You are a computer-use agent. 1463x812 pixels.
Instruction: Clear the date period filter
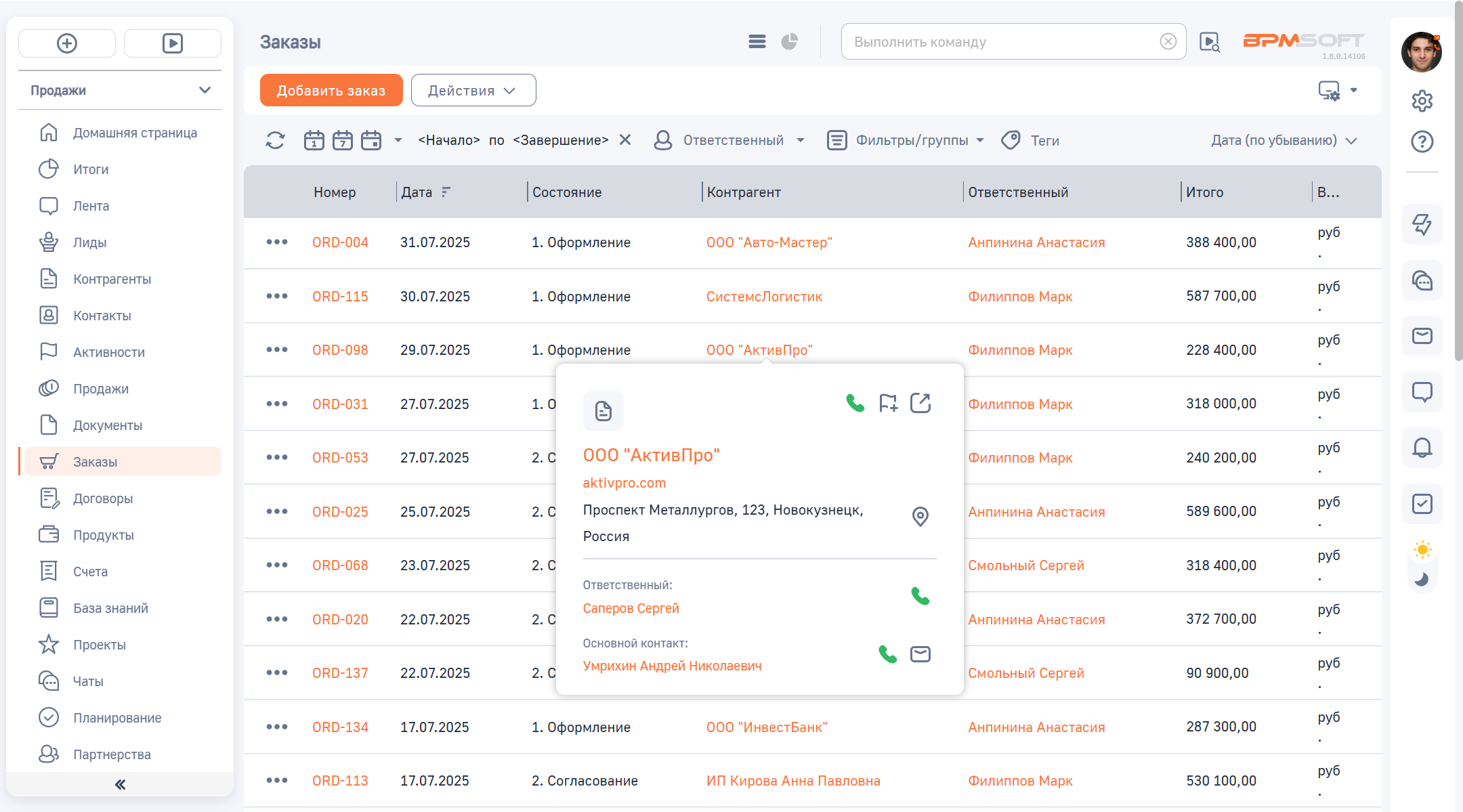point(625,140)
